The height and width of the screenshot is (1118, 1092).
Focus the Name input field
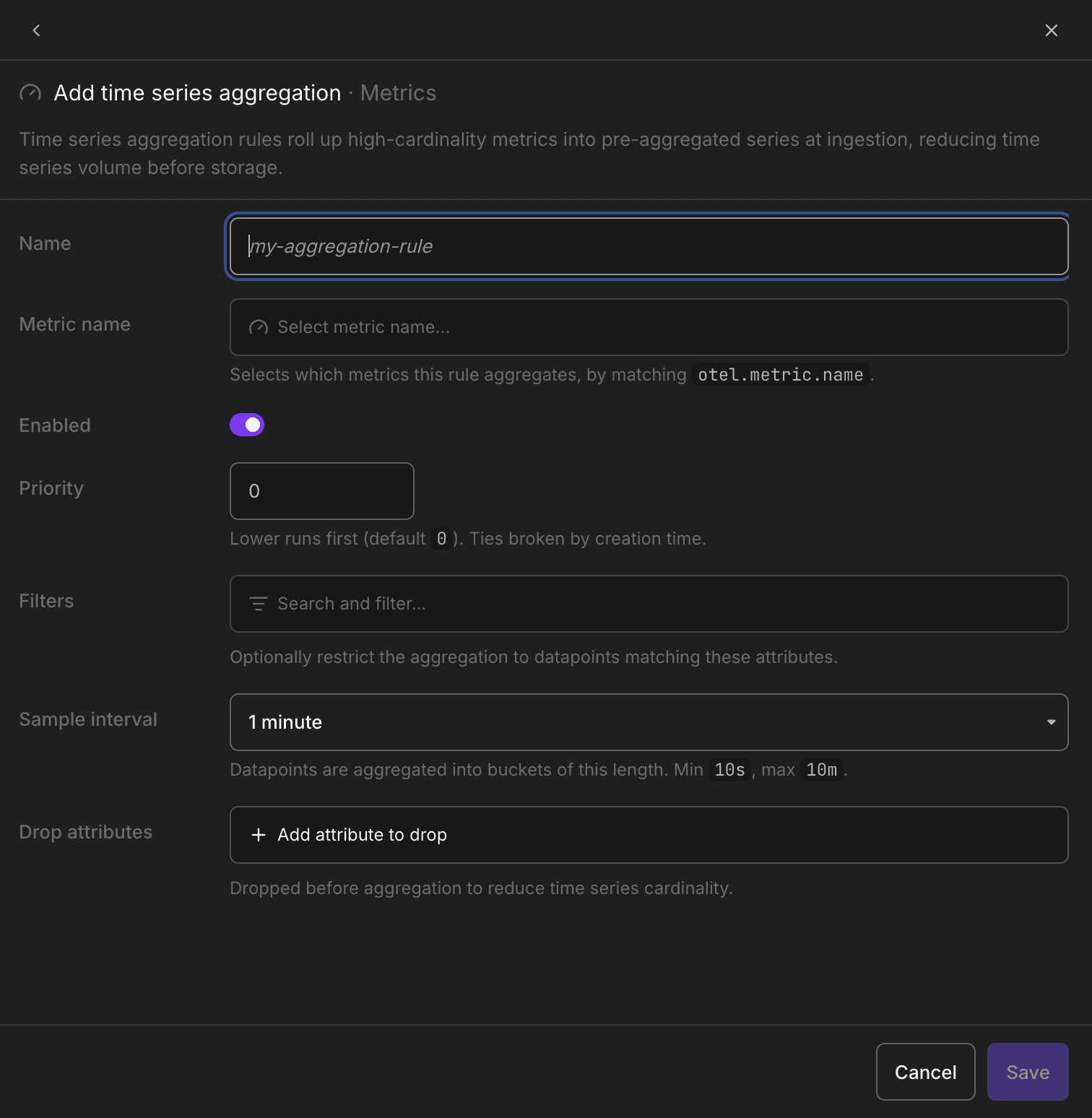[x=649, y=246]
